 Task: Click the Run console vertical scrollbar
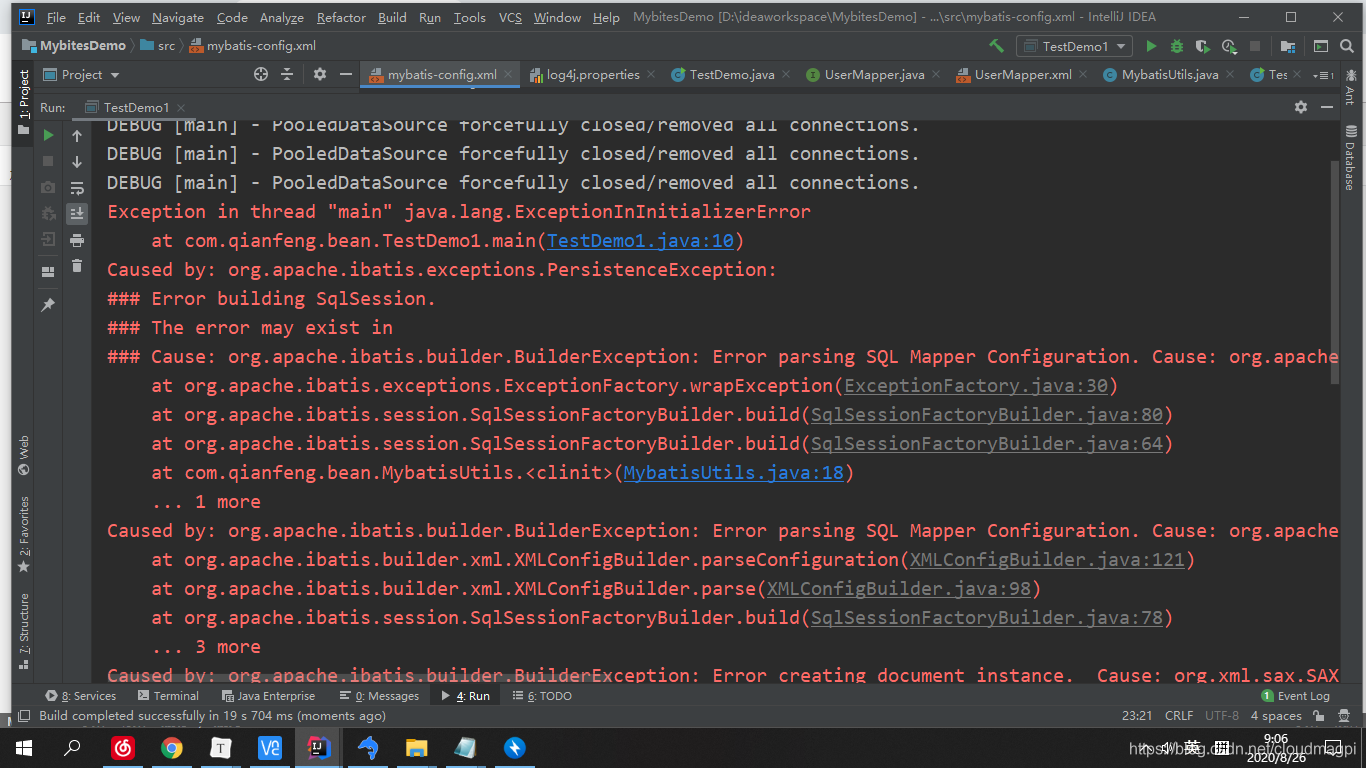click(x=1334, y=272)
